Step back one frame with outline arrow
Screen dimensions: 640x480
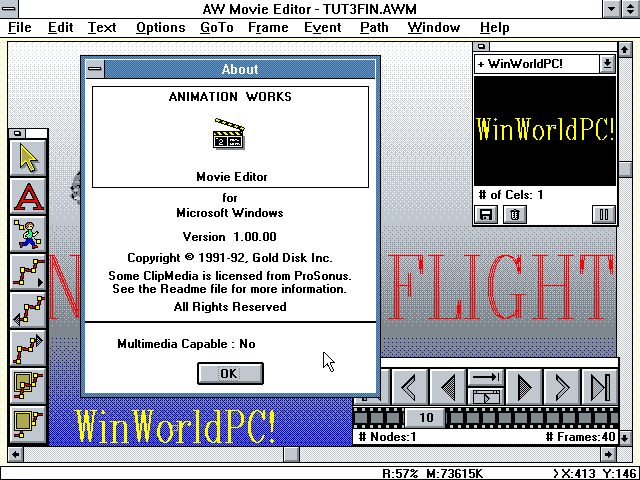(409, 387)
